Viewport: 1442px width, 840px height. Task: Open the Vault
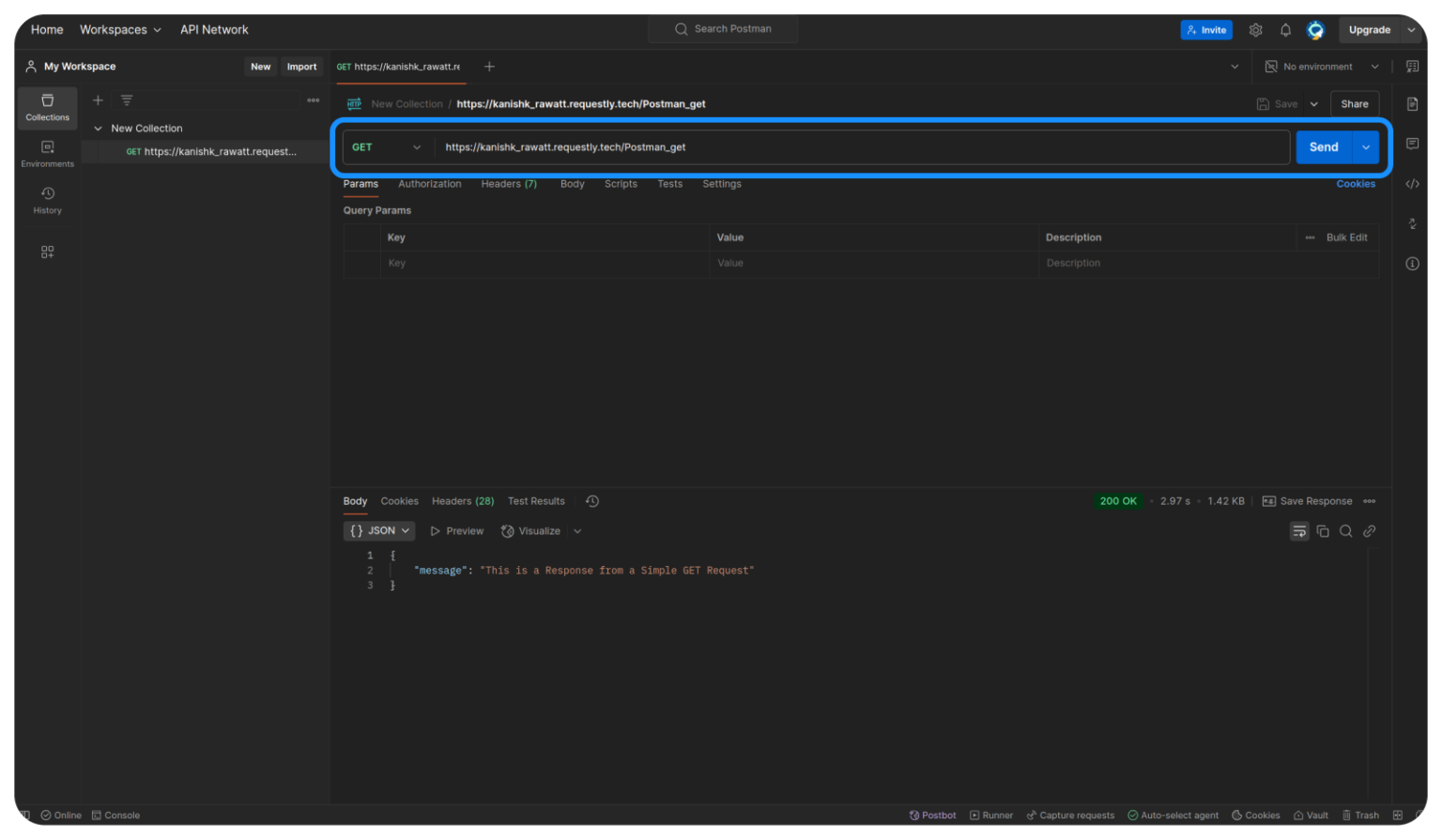[1311, 815]
